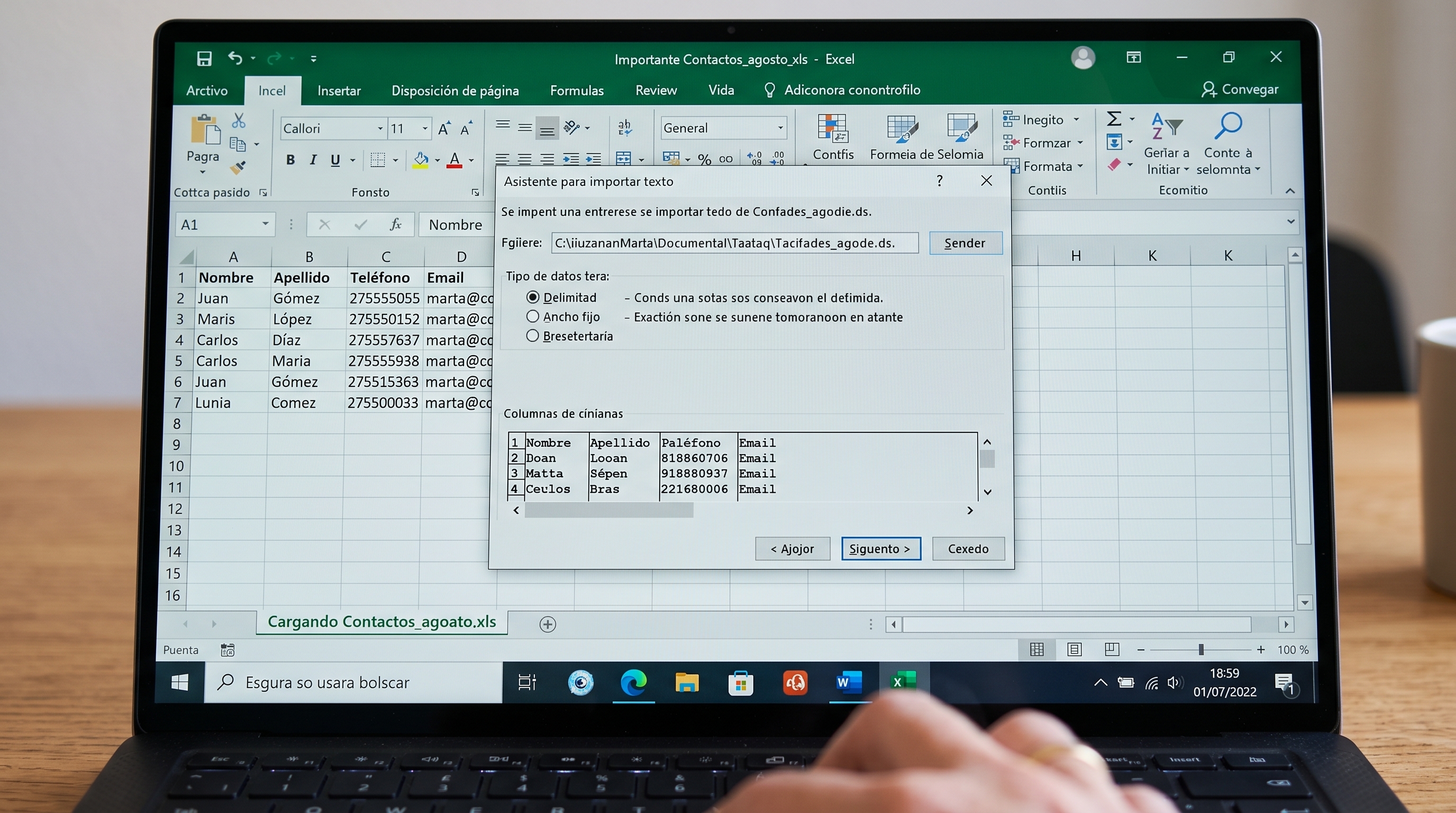Screen dimensions: 1456x813
Task: Click the Fgiiere file path field
Action: (x=735, y=243)
